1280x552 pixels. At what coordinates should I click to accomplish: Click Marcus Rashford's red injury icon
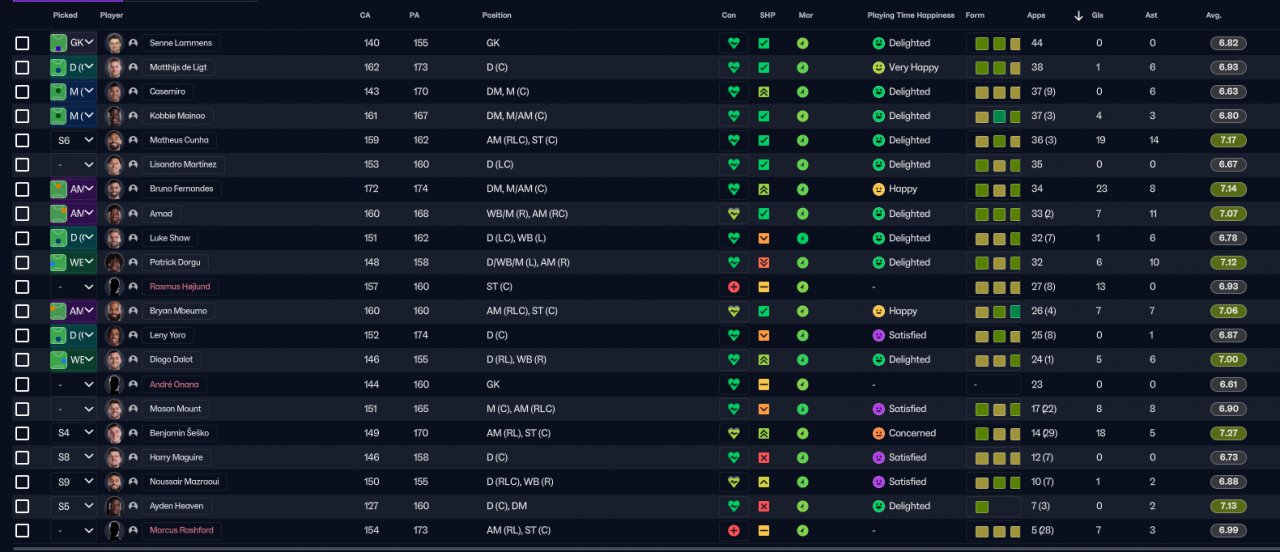[733, 530]
